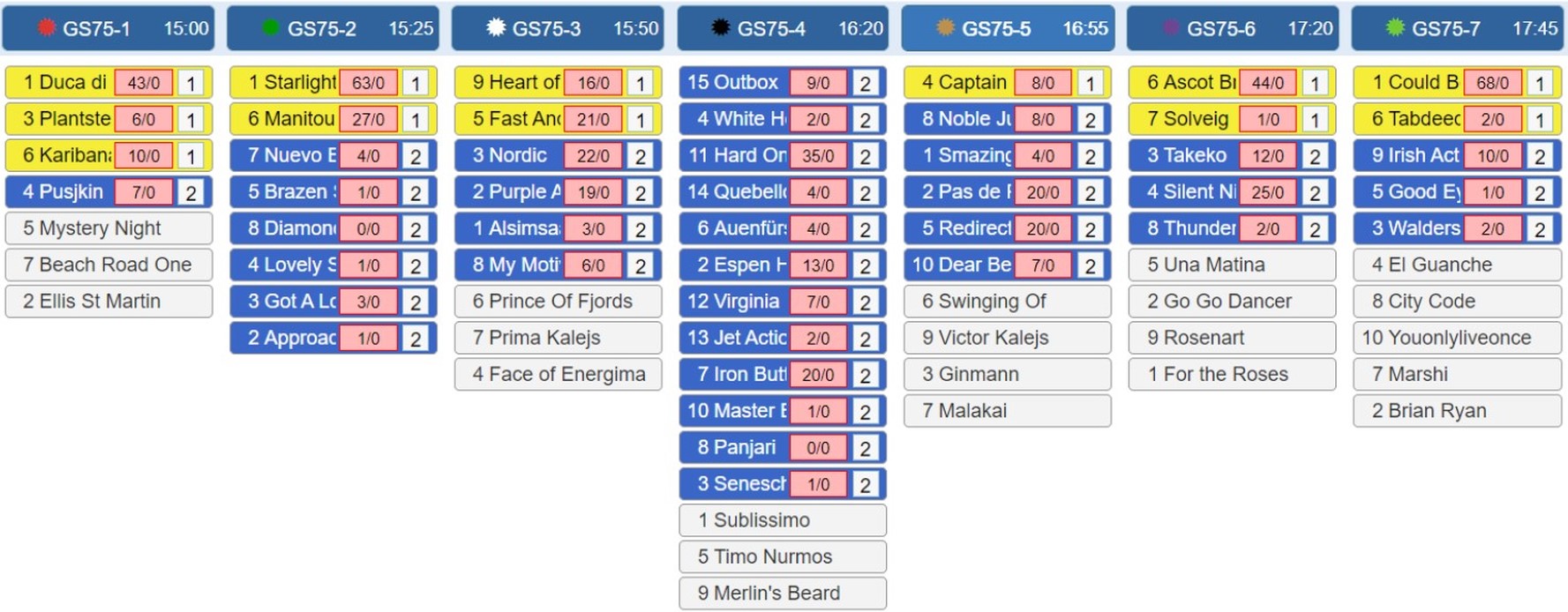Click the orange burst icon in GS75-5
The height and width of the screenshot is (612, 1568).
(x=945, y=27)
